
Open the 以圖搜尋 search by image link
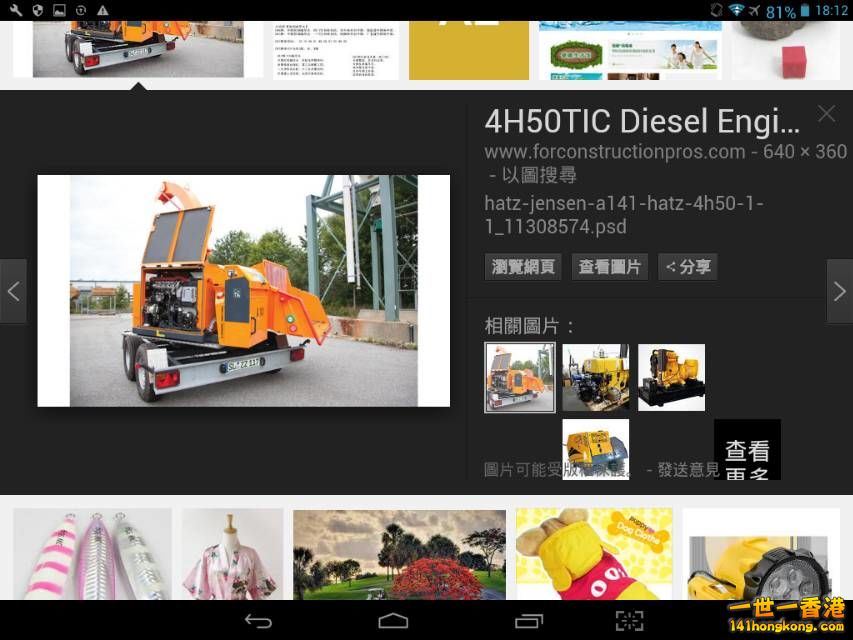(539, 175)
